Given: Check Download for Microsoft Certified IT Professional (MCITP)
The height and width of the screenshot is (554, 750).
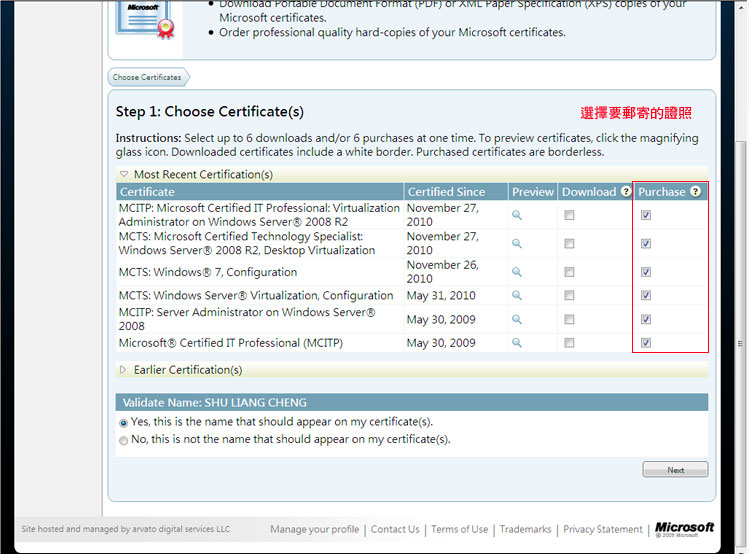Looking at the screenshot, I should point(569,343).
